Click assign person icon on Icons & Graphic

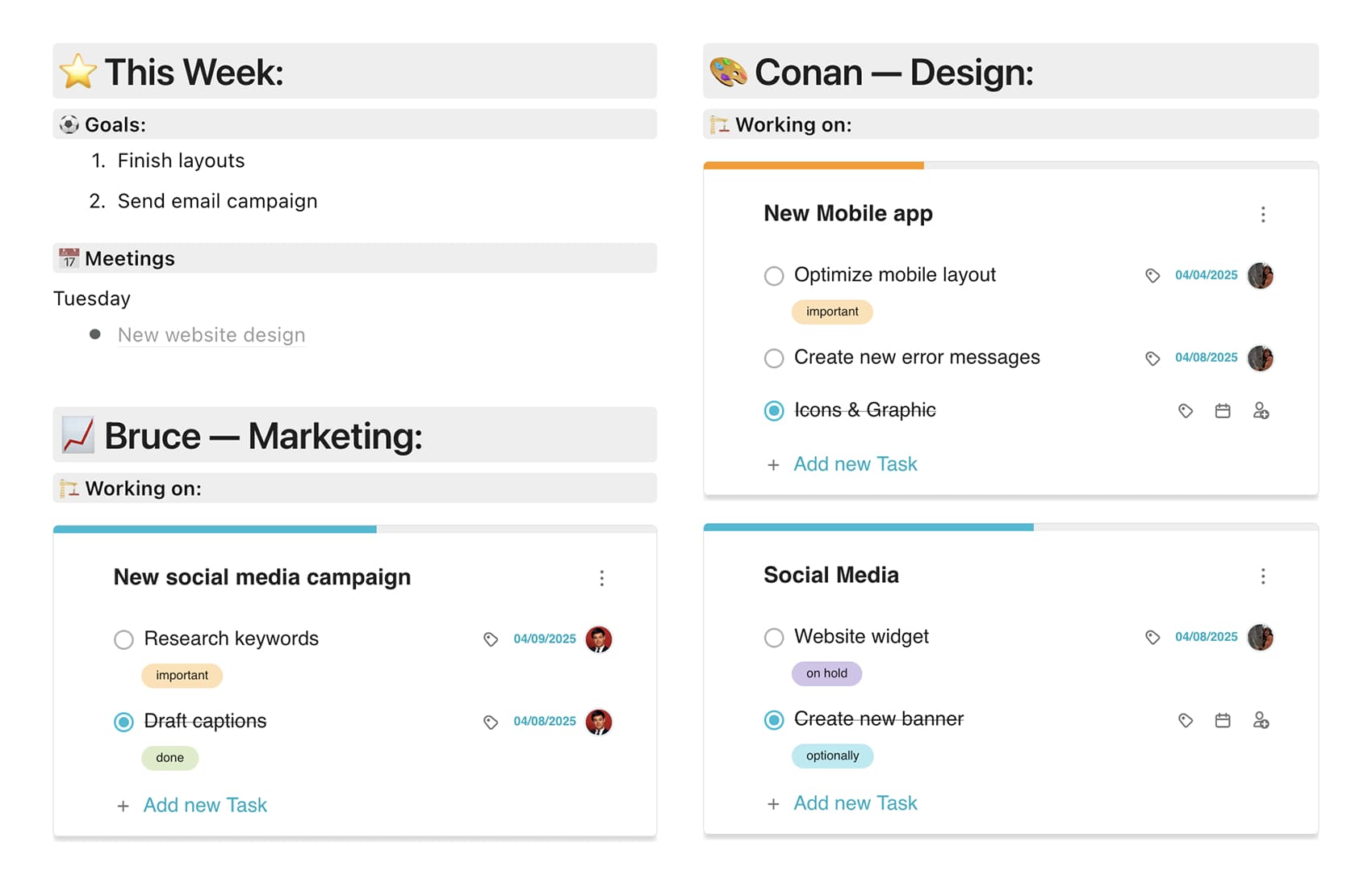[1261, 411]
